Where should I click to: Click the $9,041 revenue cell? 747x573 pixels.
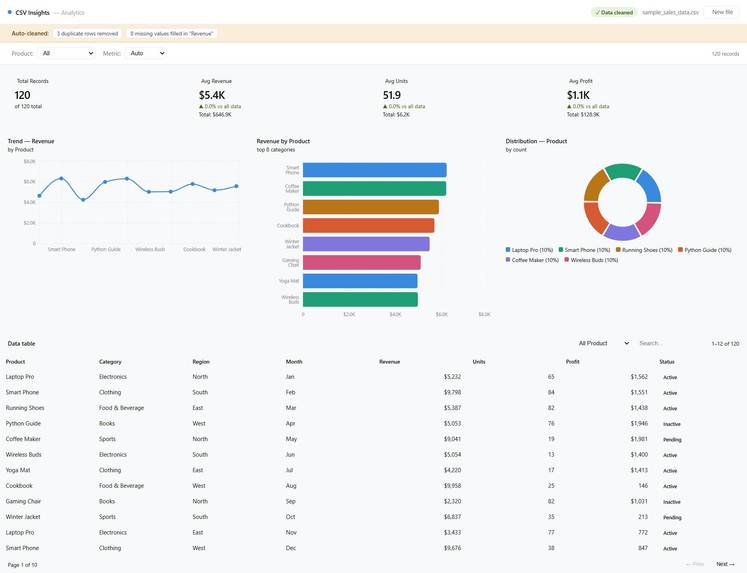(x=452, y=439)
